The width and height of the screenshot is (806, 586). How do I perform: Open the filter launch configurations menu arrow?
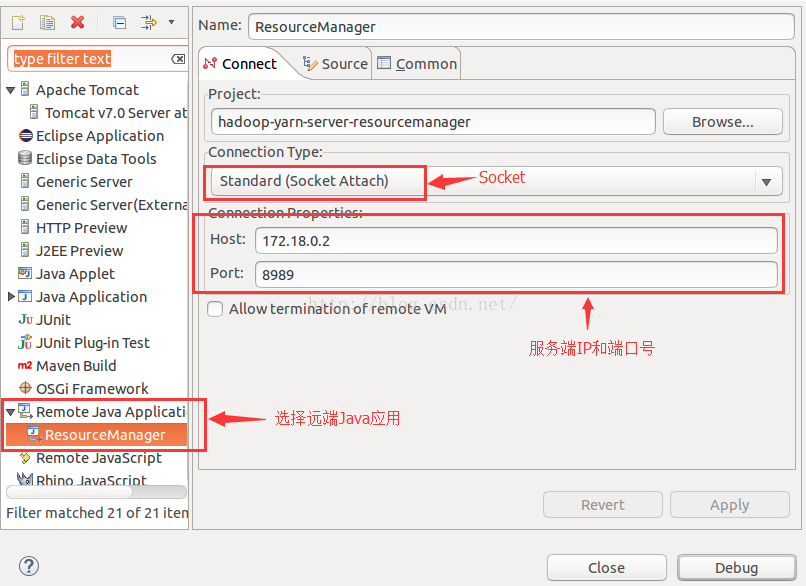[171, 22]
